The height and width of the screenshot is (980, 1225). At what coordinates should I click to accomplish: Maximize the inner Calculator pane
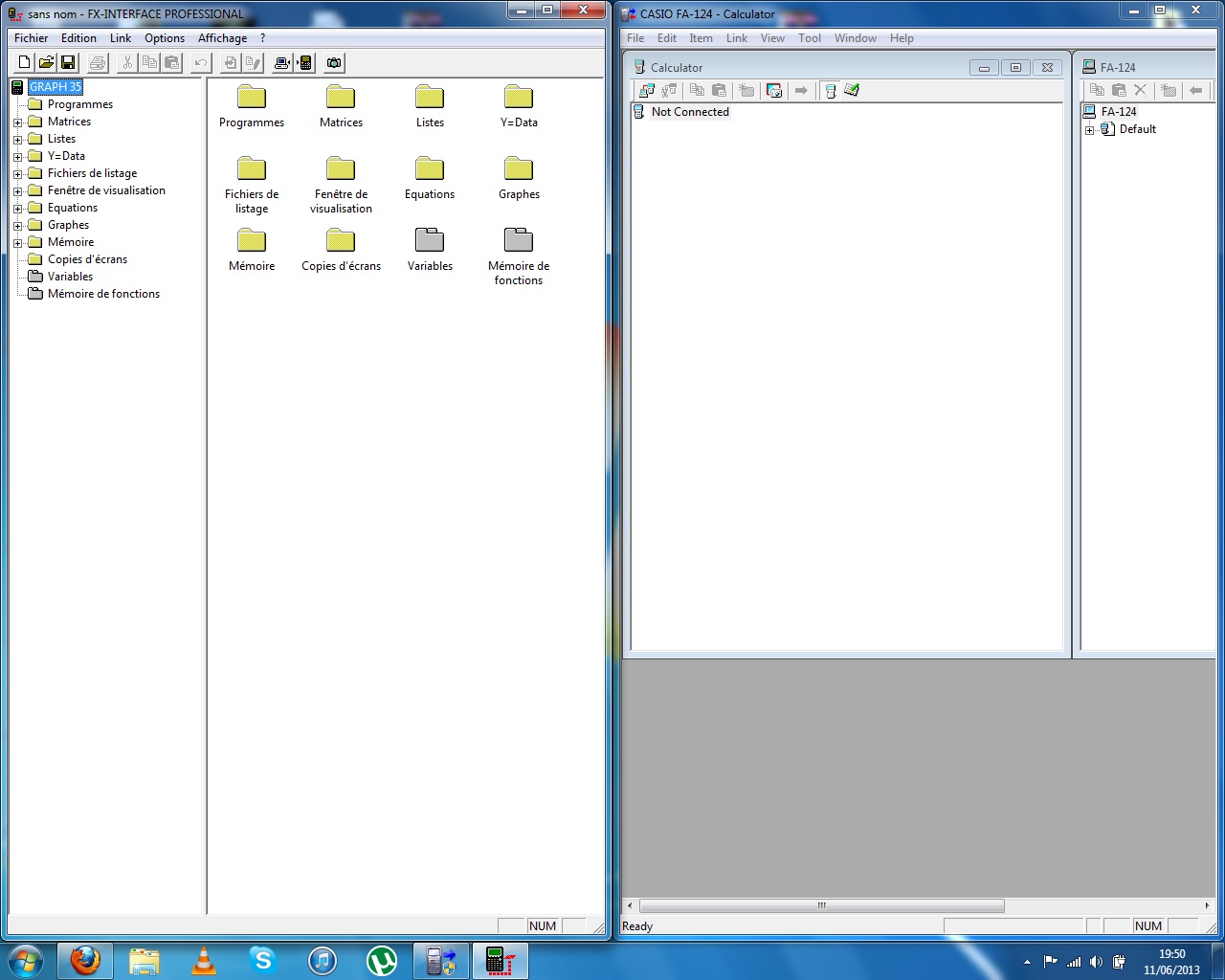pos(1015,68)
